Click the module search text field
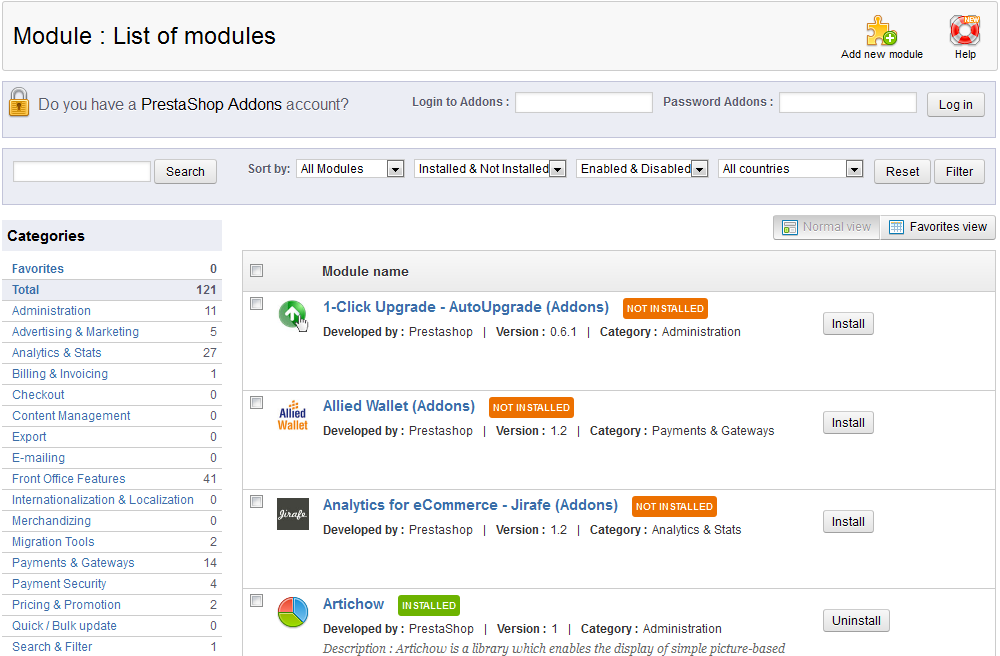 [82, 171]
